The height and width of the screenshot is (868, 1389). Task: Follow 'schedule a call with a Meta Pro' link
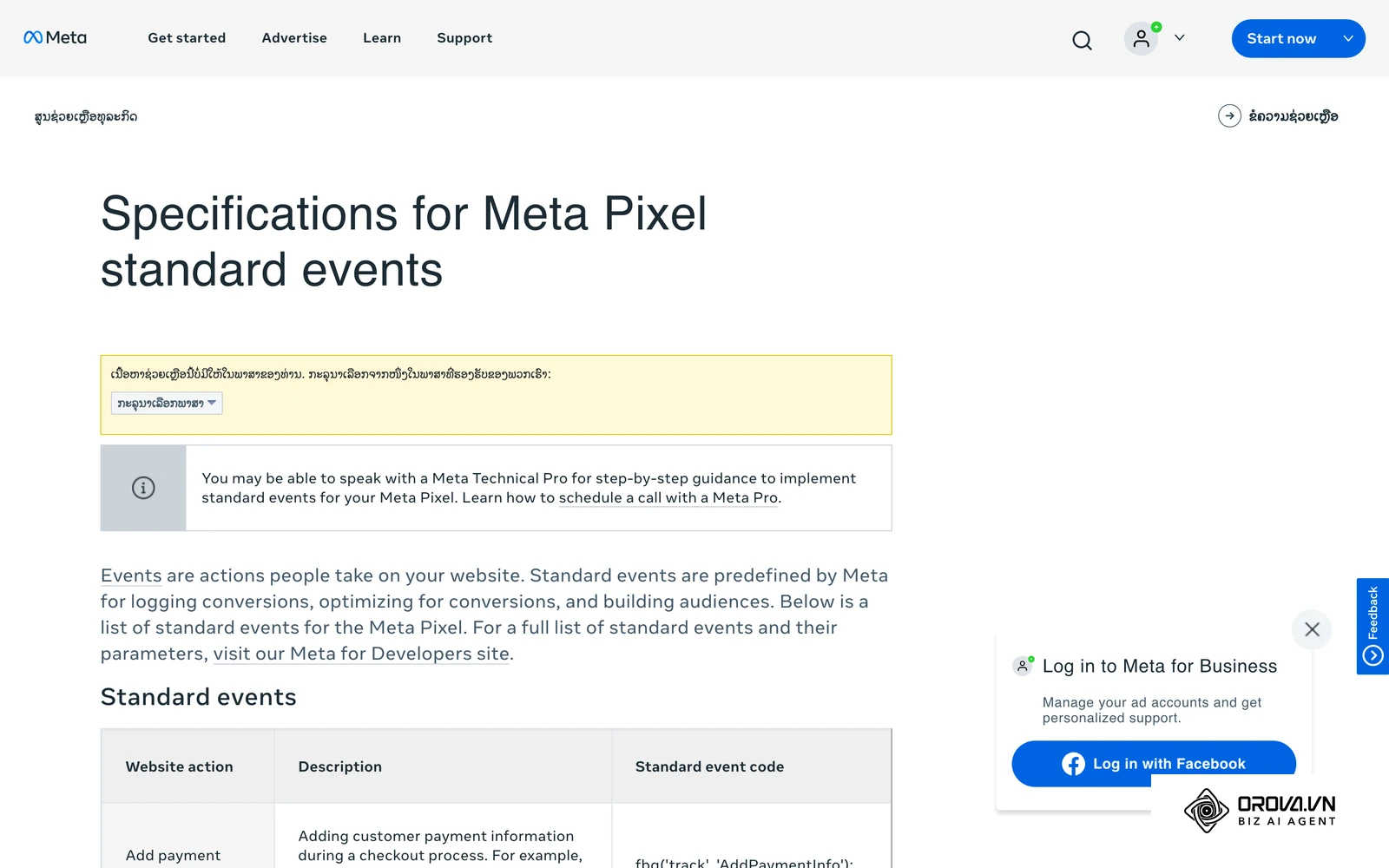668,497
